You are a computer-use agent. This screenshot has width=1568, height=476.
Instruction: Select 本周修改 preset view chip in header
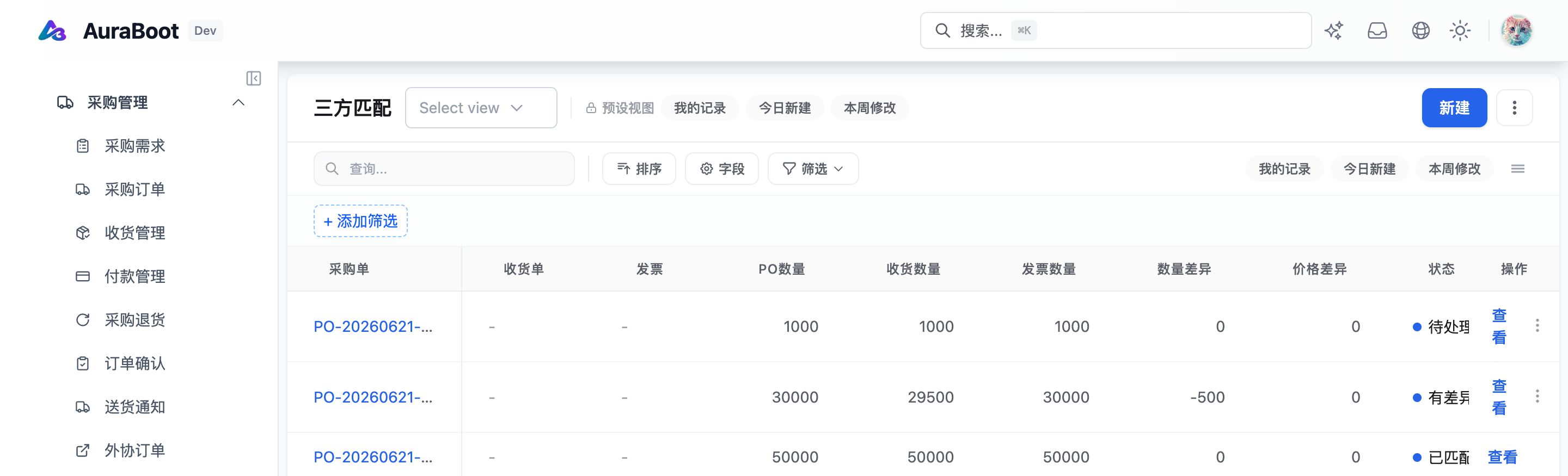(x=870, y=108)
